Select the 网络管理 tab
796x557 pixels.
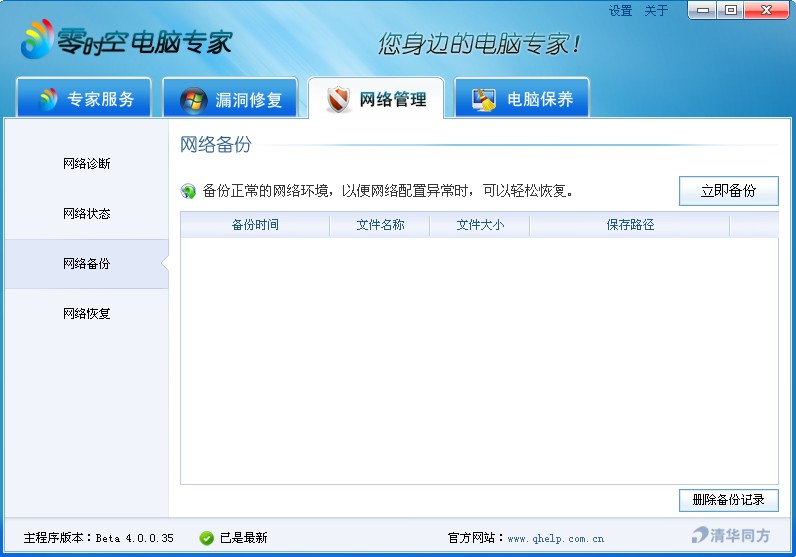click(x=376, y=98)
